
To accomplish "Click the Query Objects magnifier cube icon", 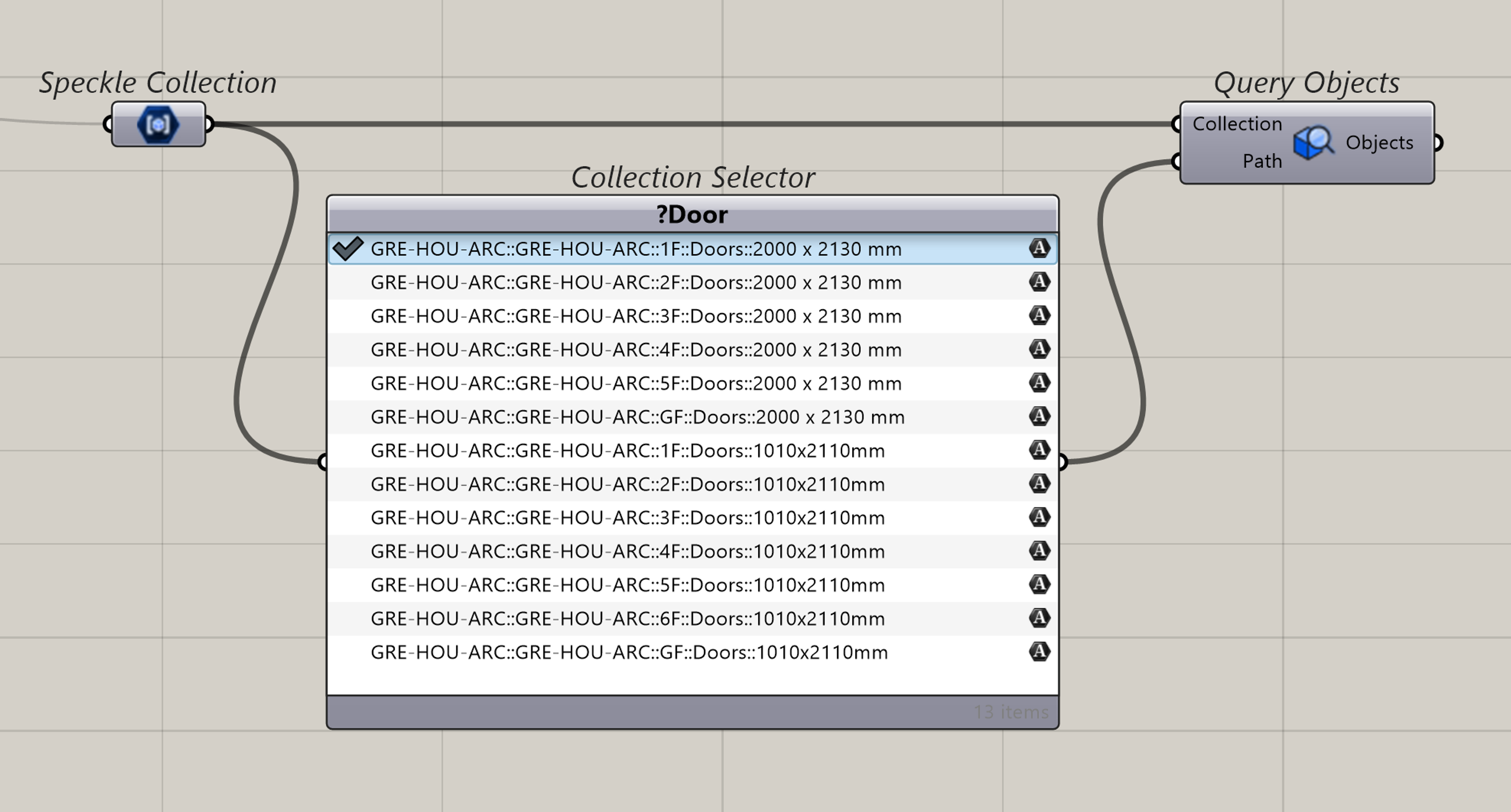I will 1314,142.
